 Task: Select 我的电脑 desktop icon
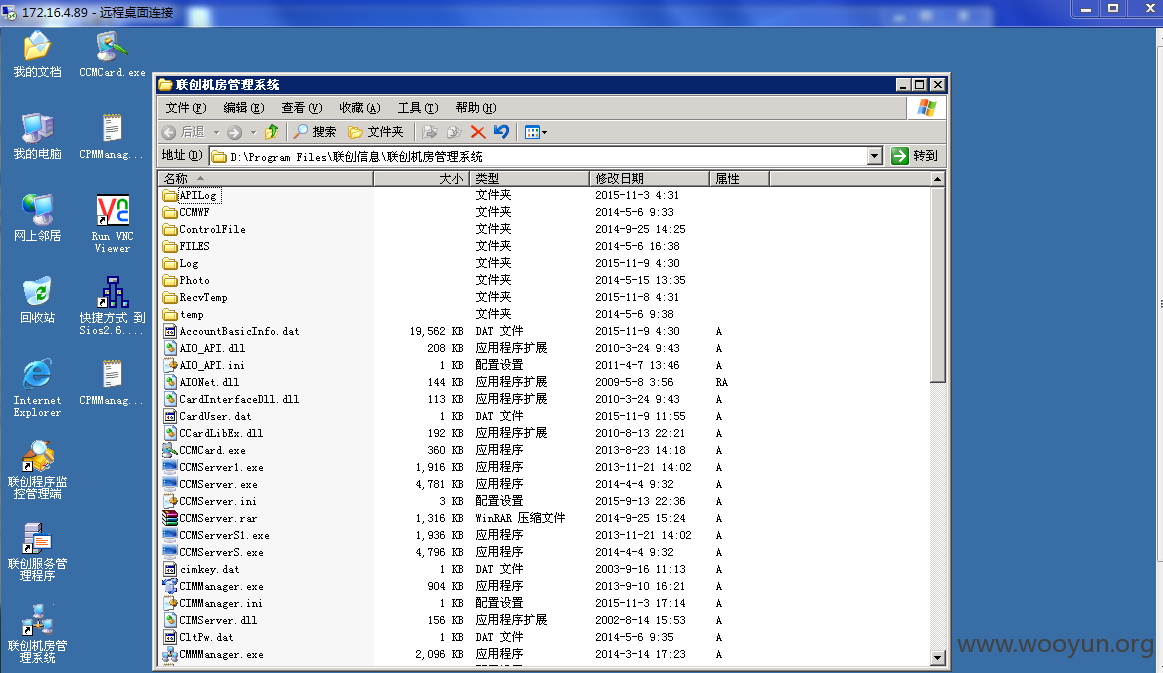pyautogui.click(x=37, y=136)
